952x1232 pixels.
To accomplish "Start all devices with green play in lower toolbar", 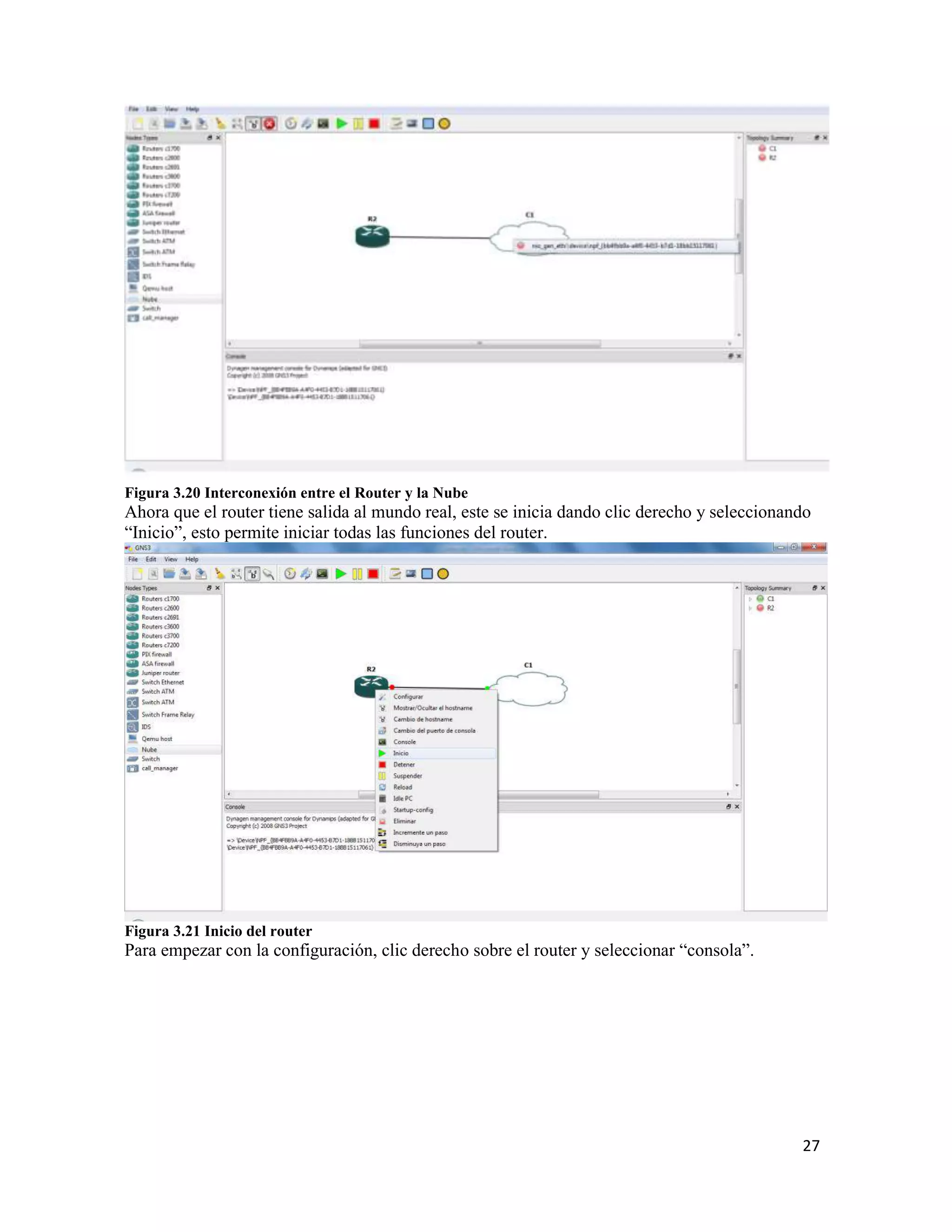I will pyautogui.click(x=341, y=574).
